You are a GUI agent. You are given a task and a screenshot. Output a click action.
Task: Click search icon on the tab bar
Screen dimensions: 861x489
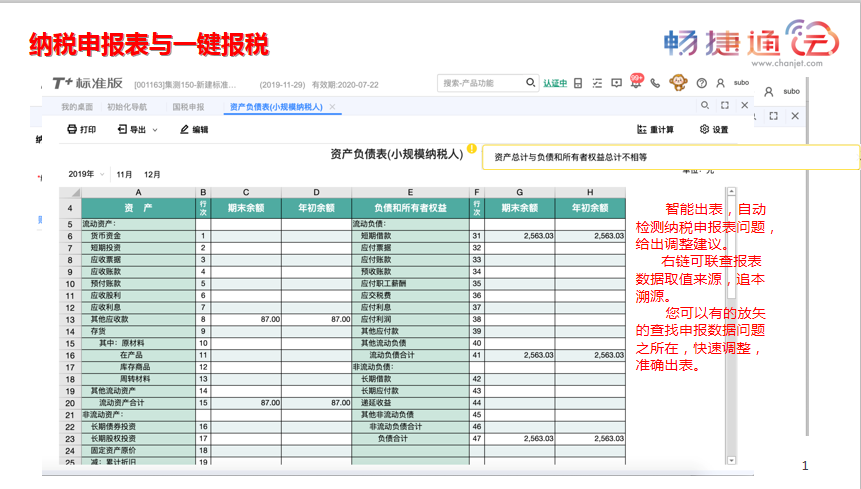tap(705, 105)
